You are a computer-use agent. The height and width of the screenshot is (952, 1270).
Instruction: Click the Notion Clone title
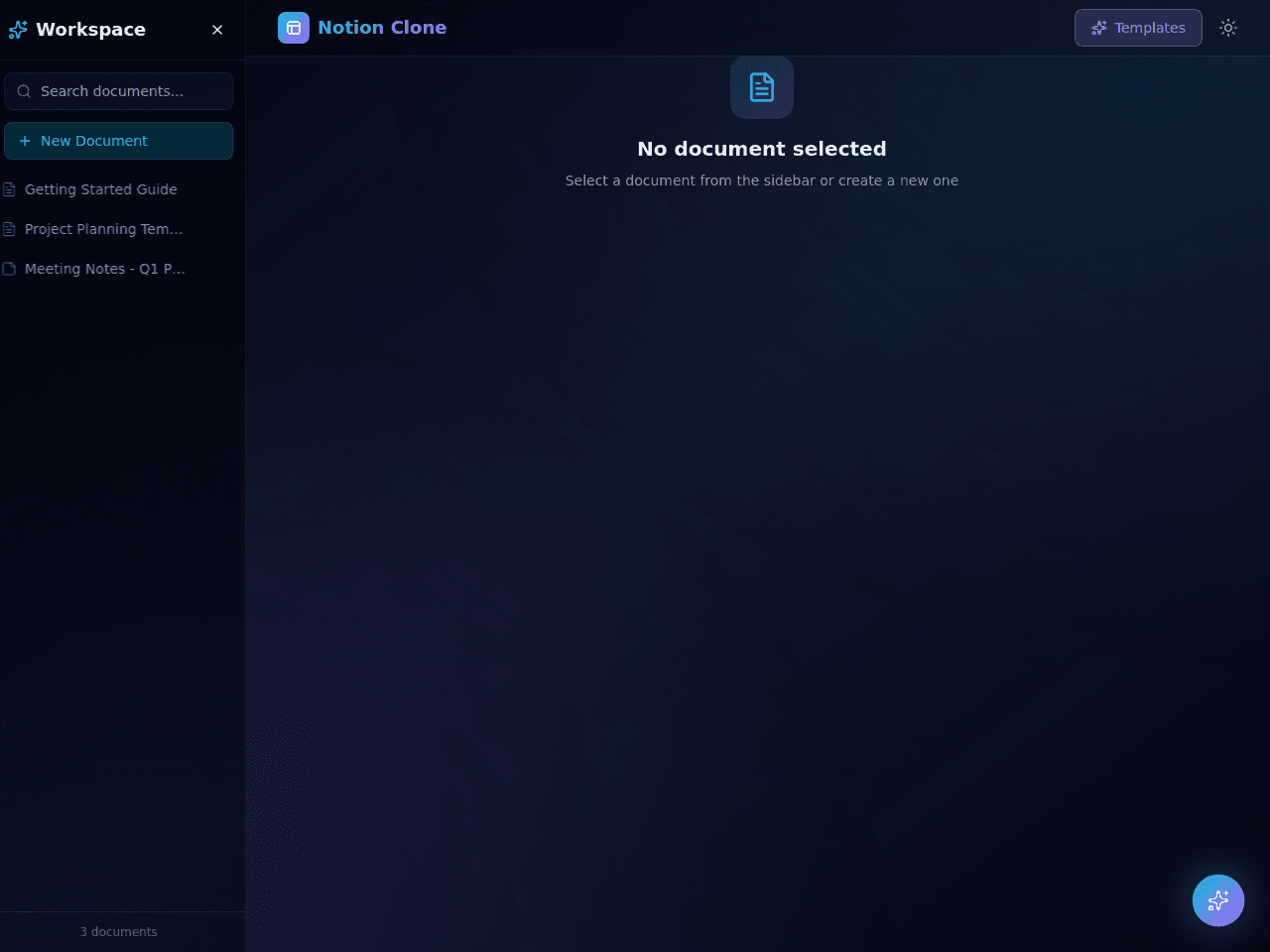pyautogui.click(x=382, y=28)
